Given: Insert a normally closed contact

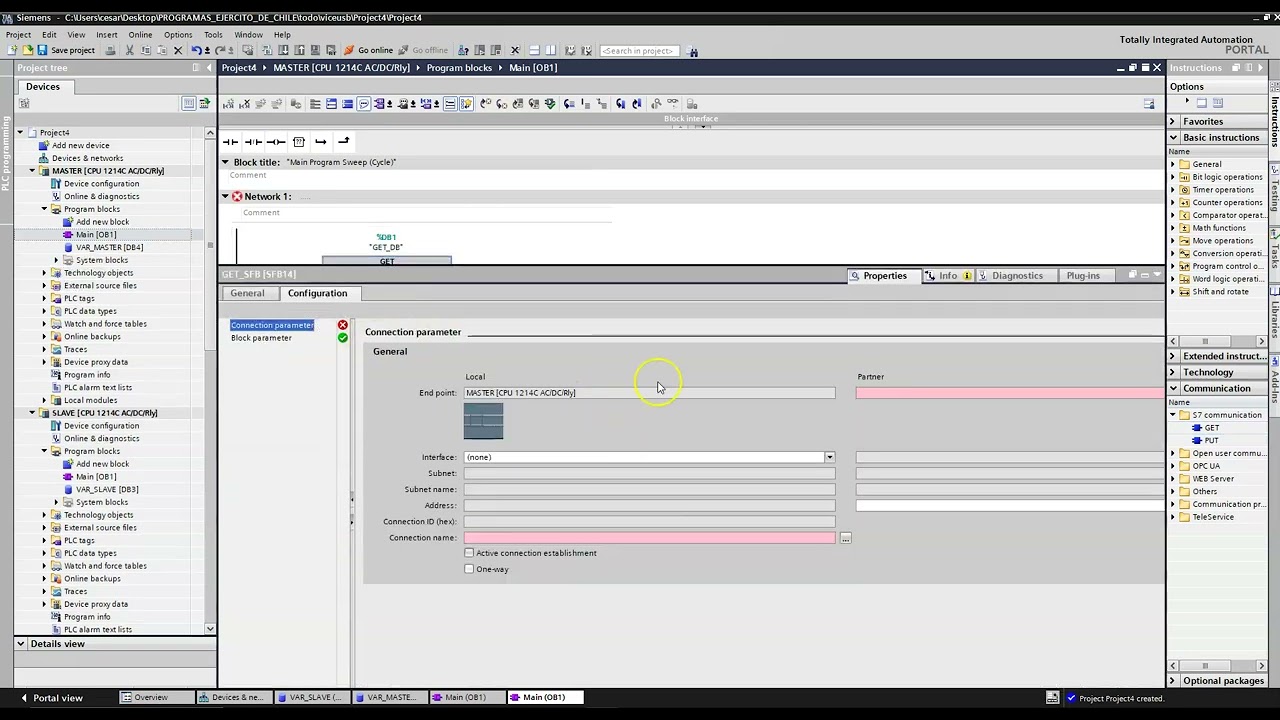Looking at the screenshot, I should (253, 142).
